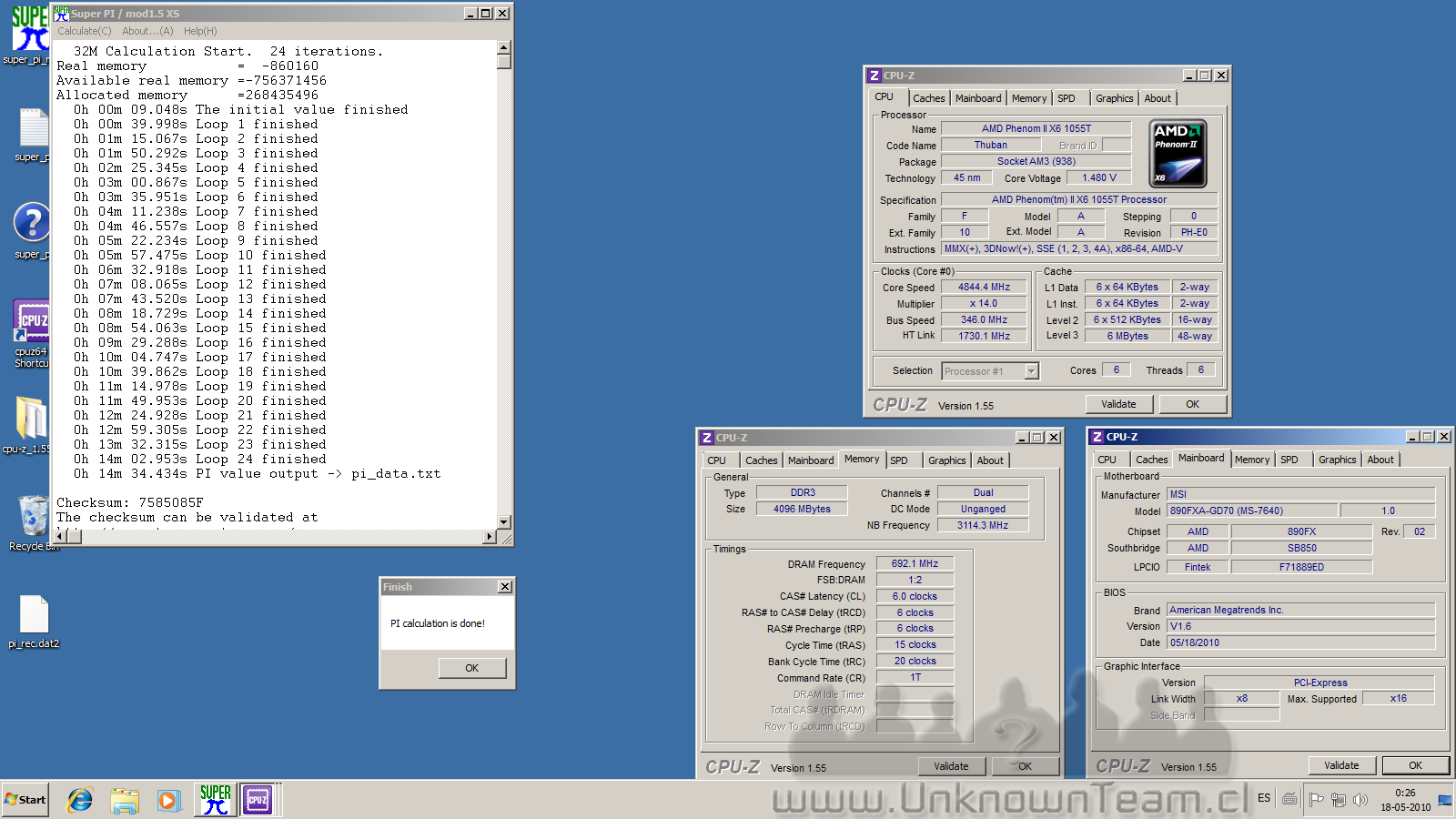Select Caches tab in Mainboard CPU-Z window

[1151, 460]
